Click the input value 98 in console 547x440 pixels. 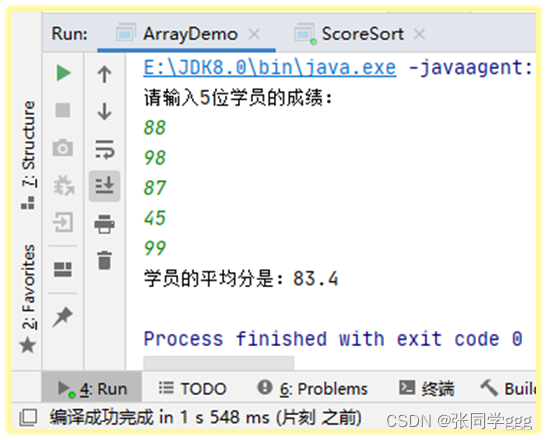[x=155, y=158]
